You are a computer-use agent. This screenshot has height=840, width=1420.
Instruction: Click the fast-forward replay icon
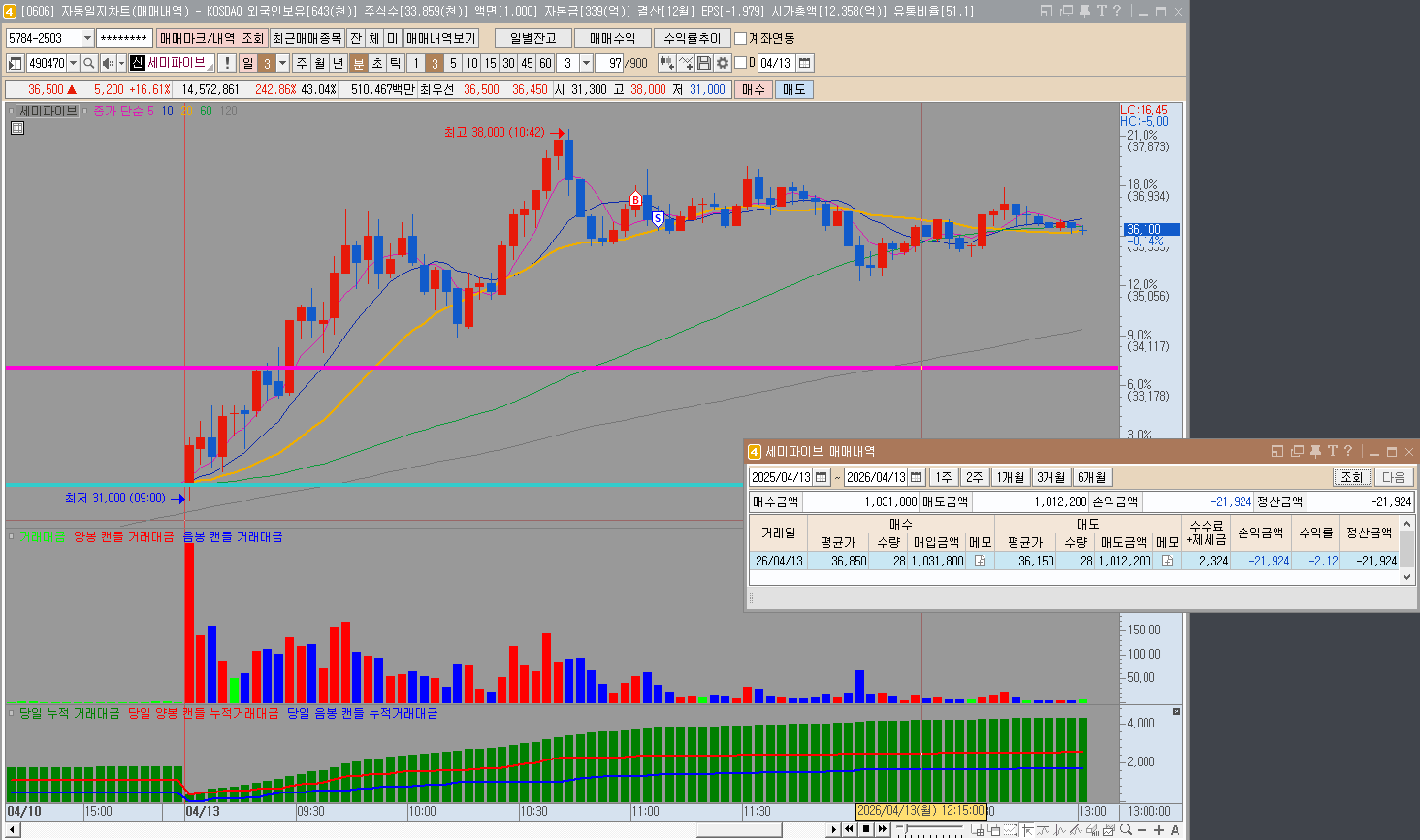(x=883, y=829)
